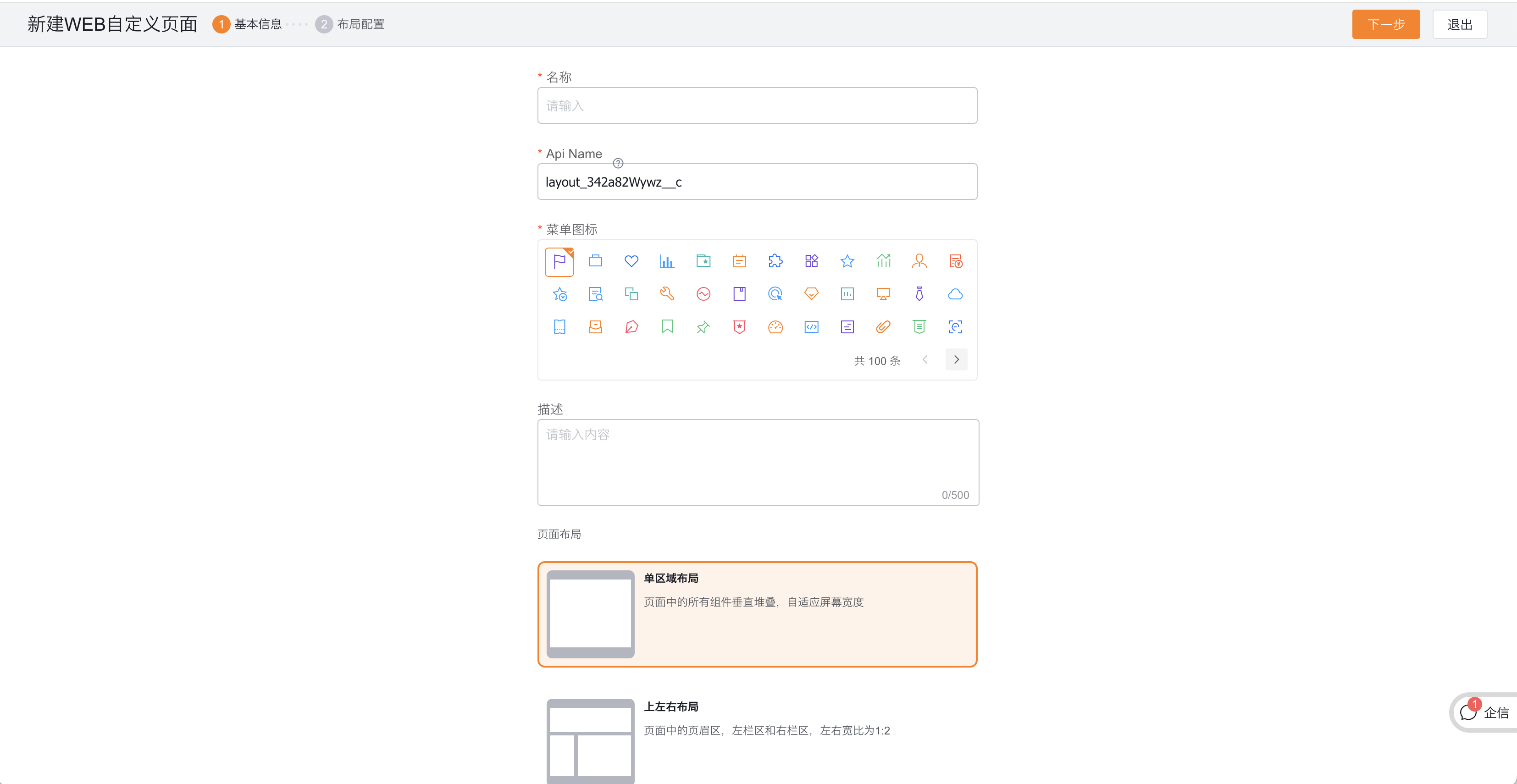This screenshot has height=784, width=1517.
Task: Click the 下一步 next step button
Action: tap(1386, 24)
